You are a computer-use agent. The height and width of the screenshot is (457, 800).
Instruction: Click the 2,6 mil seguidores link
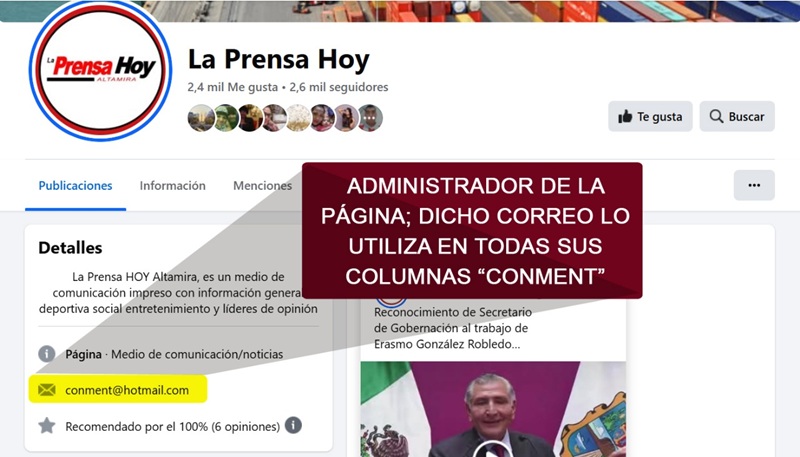[x=339, y=87]
